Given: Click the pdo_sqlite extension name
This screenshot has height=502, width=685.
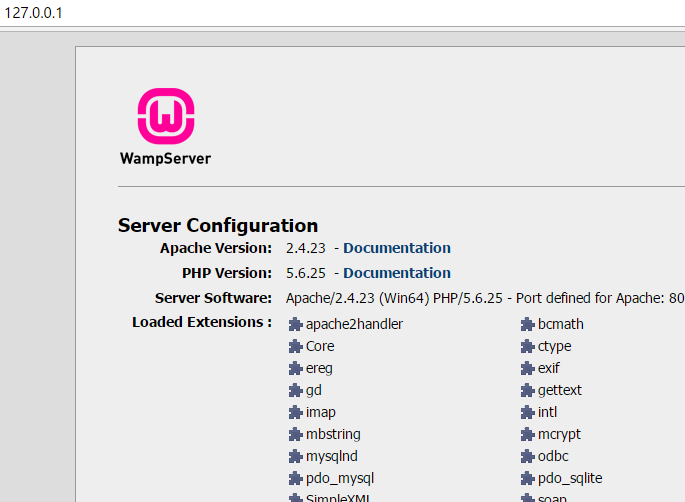Looking at the screenshot, I should (x=570, y=478).
